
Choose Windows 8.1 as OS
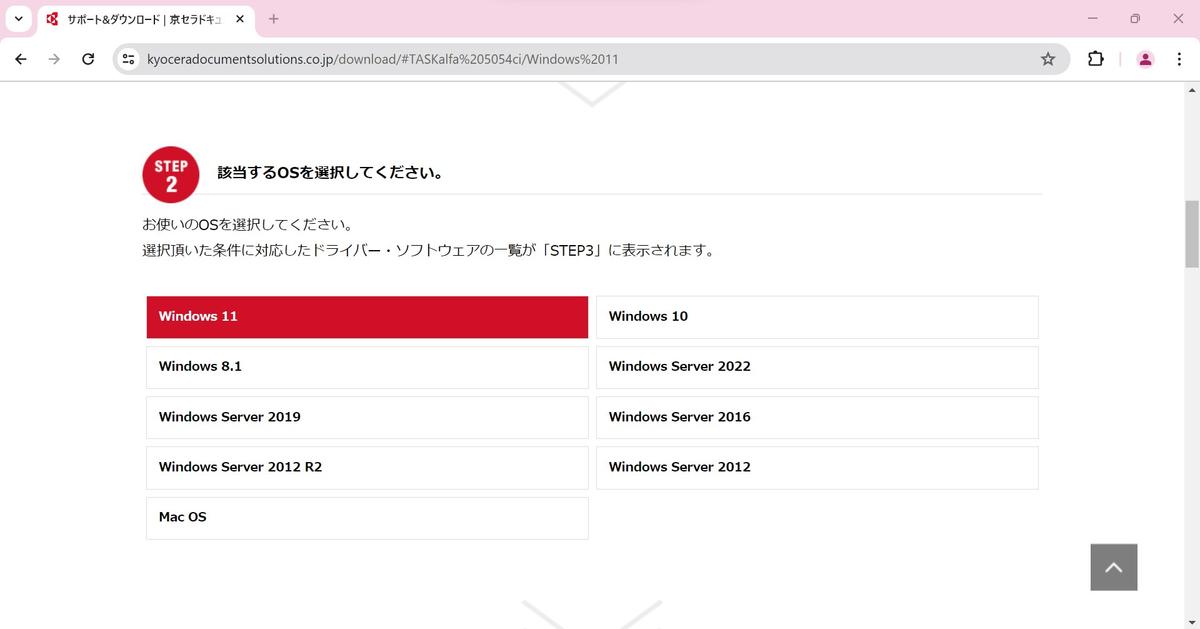[x=367, y=367]
